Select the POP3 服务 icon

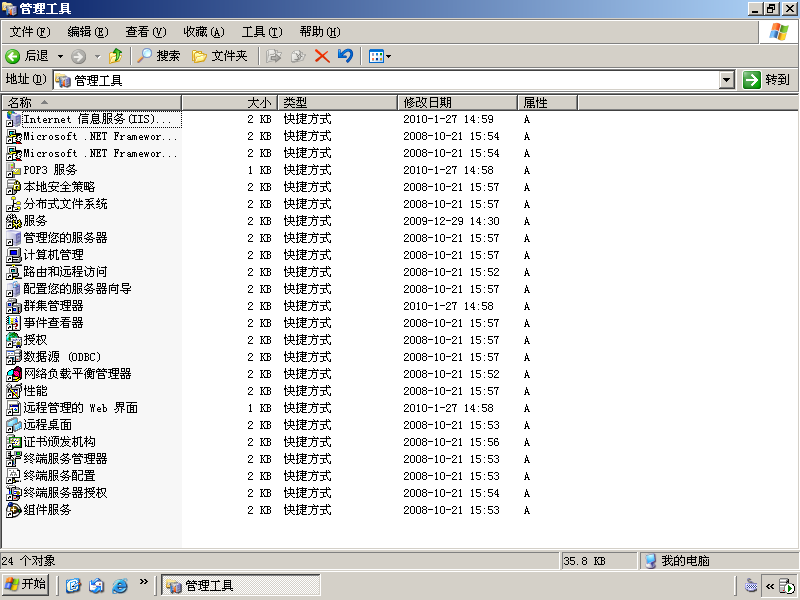click(x=13, y=170)
